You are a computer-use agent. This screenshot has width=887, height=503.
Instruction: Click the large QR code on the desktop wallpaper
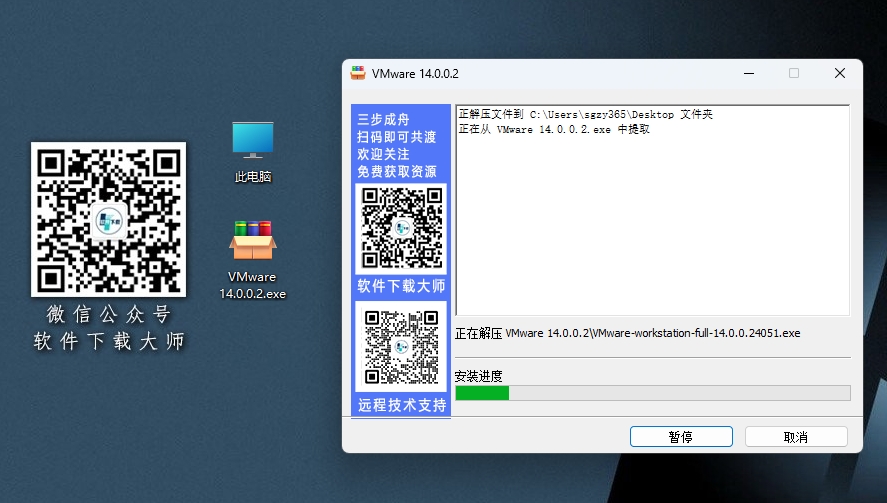[109, 220]
